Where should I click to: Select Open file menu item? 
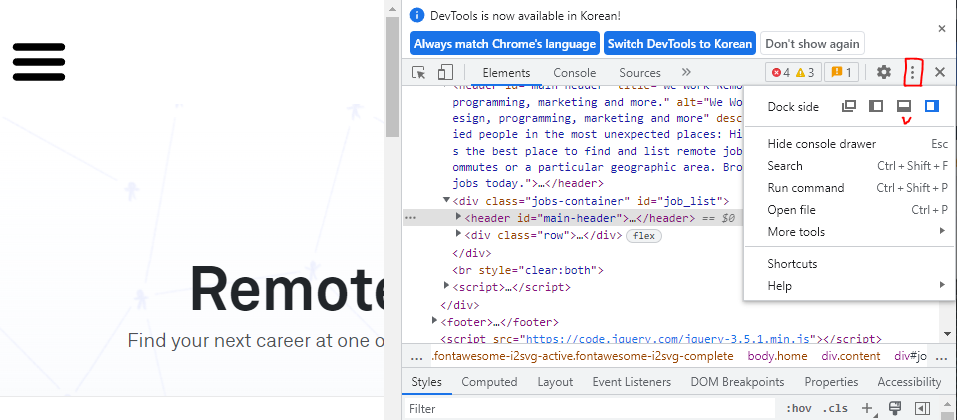(847, 210)
